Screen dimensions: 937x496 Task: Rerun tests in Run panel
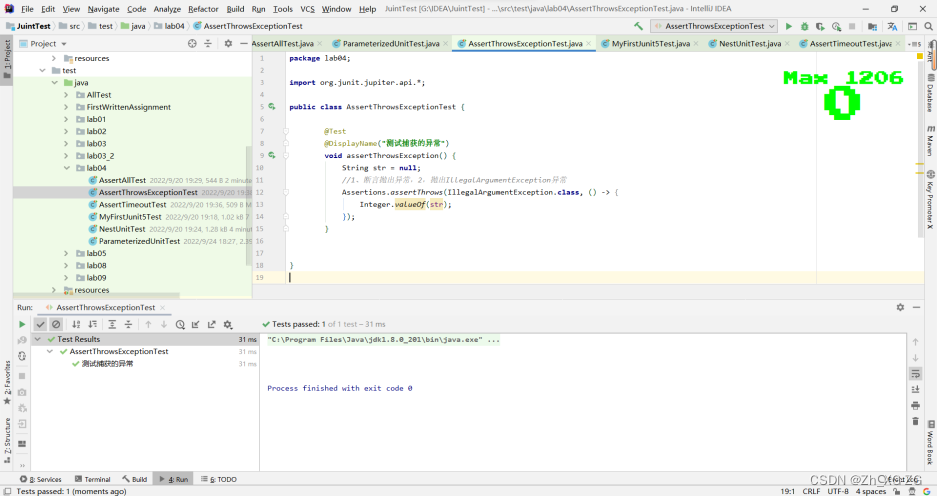tap(22, 324)
